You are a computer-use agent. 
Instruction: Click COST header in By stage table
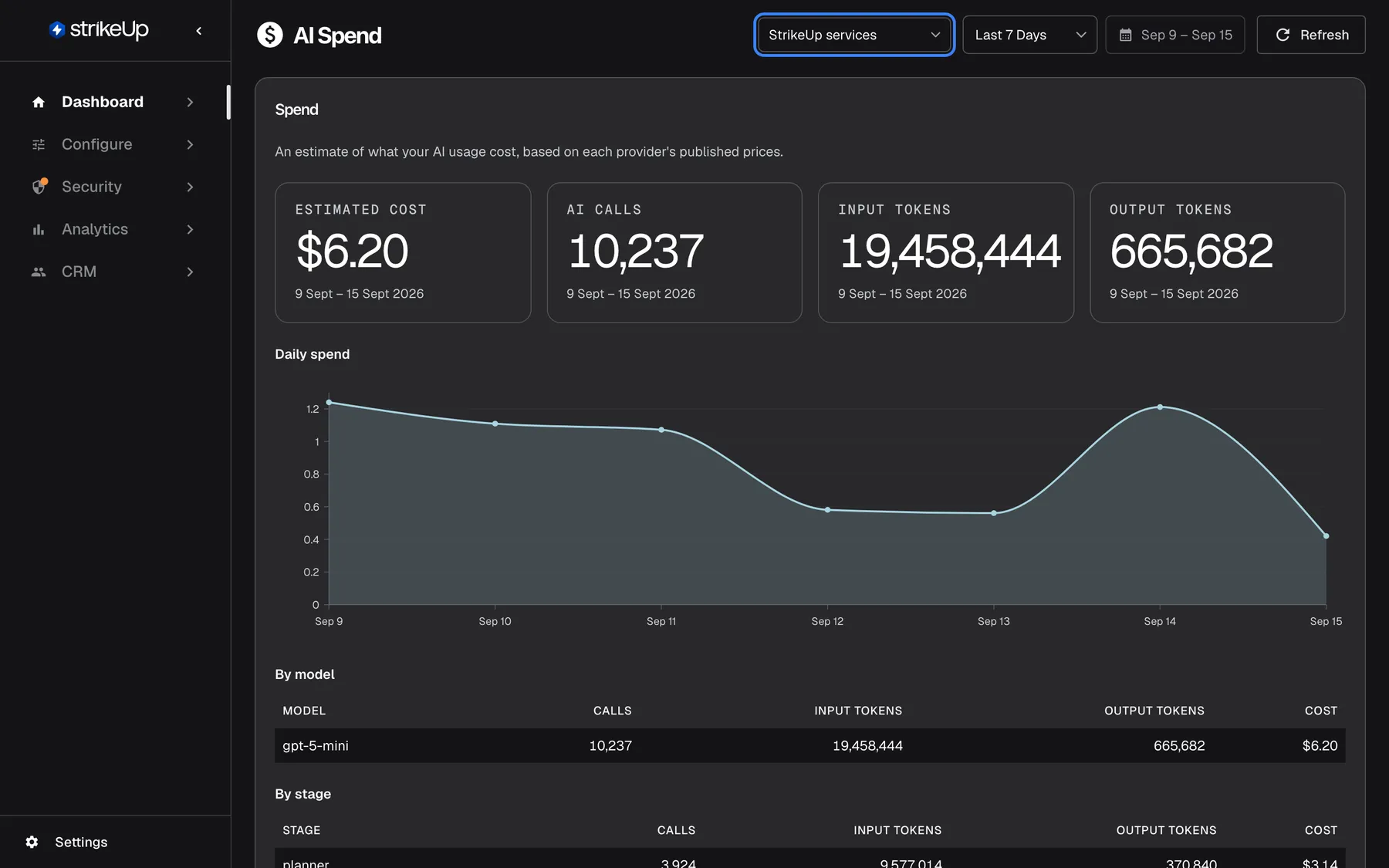point(1321,830)
